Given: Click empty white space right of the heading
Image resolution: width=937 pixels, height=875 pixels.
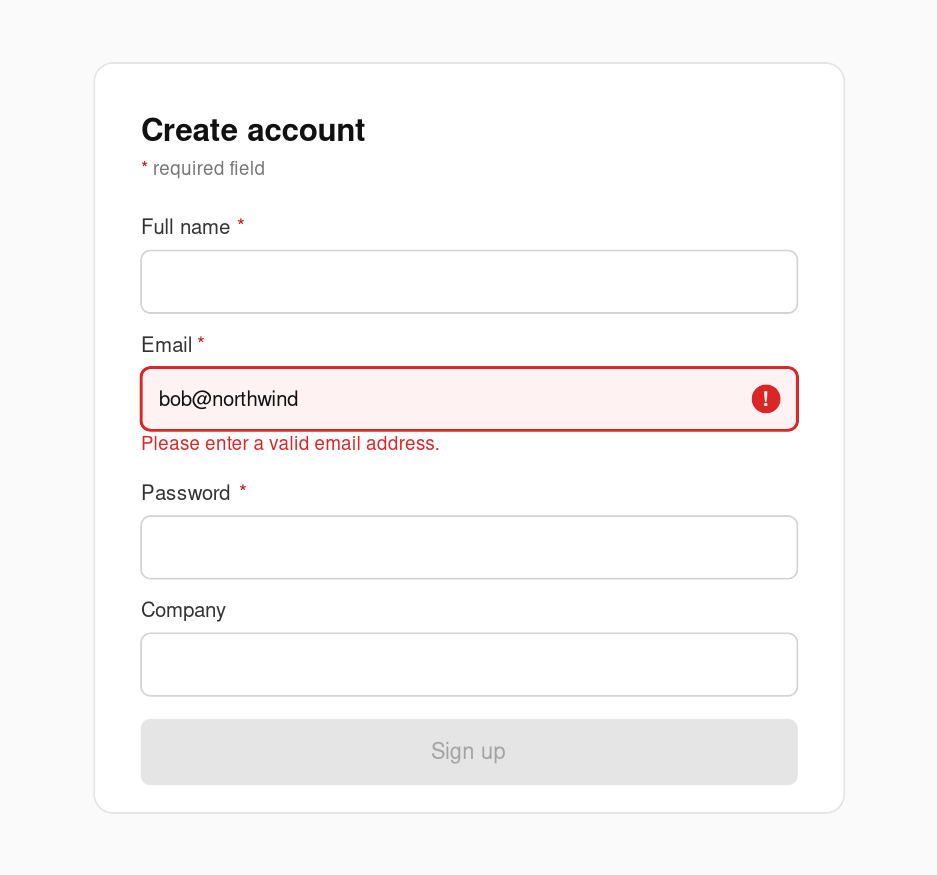Looking at the screenshot, I should click(600, 130).
